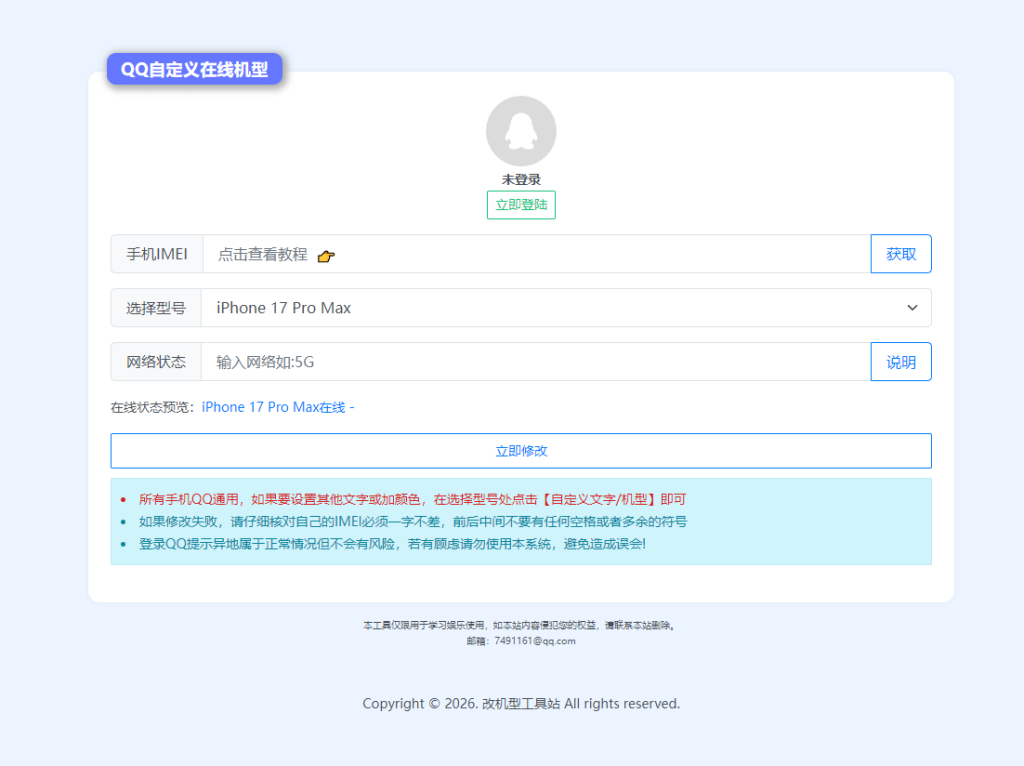Image resolution: width=1024 pixels, height=766 pixels.
Task: Click the 说明 button beside the network field
Action: 901,362
